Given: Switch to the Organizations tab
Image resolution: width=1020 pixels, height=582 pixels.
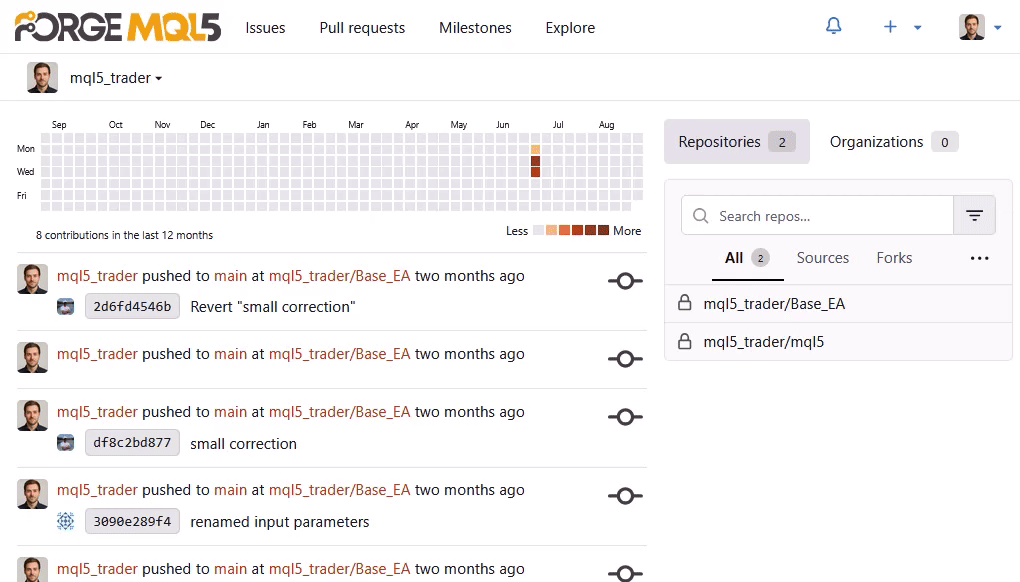Looking at the screenshot, I should 893,142.
